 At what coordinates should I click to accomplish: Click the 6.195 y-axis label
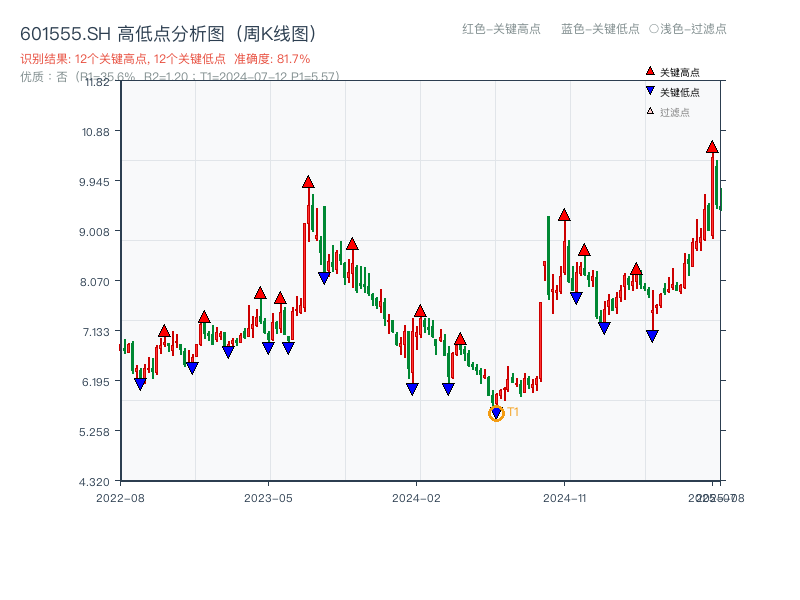(95, 382)
